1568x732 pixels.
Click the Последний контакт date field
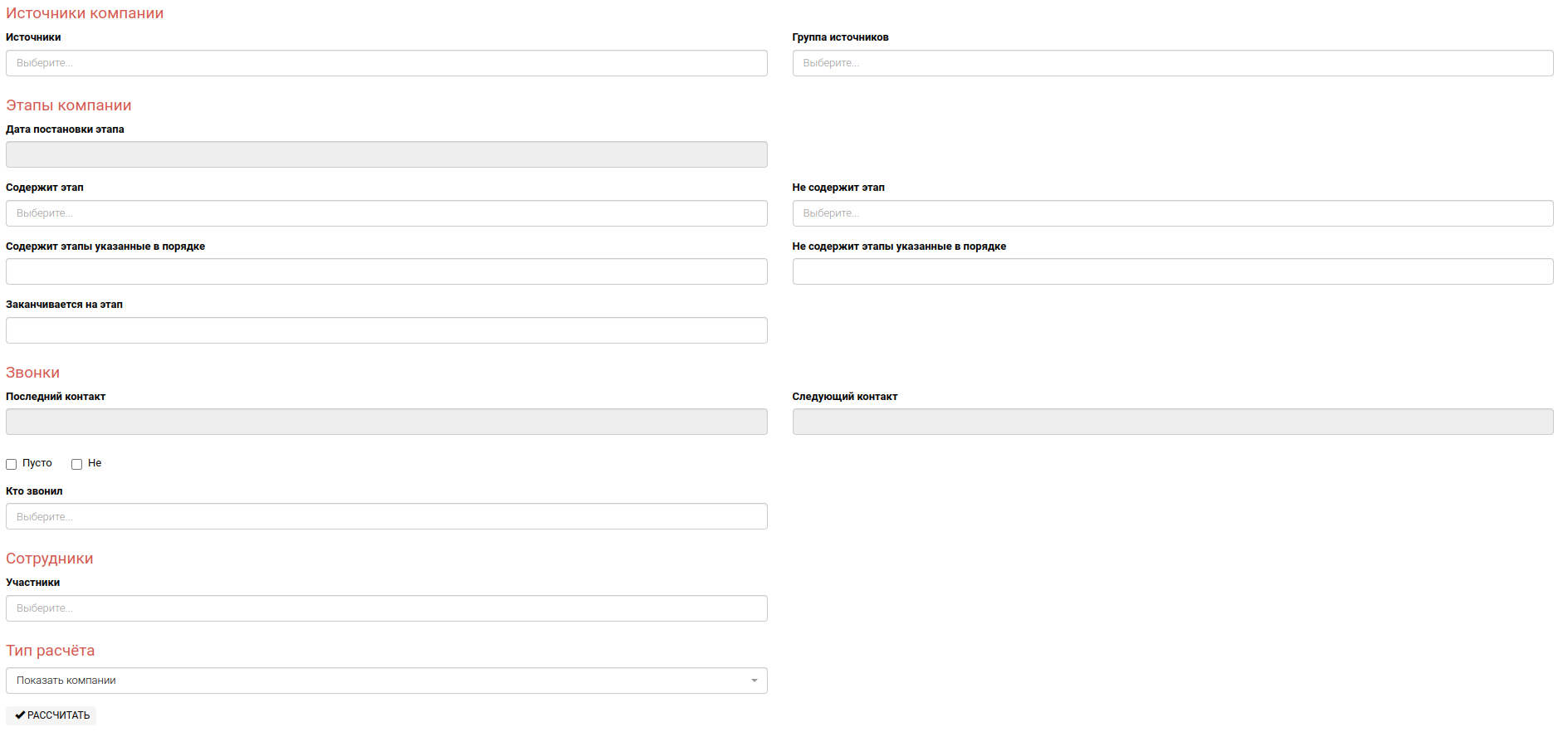click(386, 422)
